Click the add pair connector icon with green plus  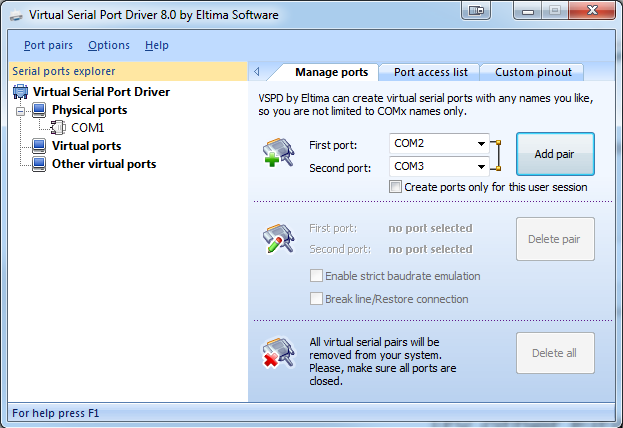pyautogui.click(x=279, y=152)
